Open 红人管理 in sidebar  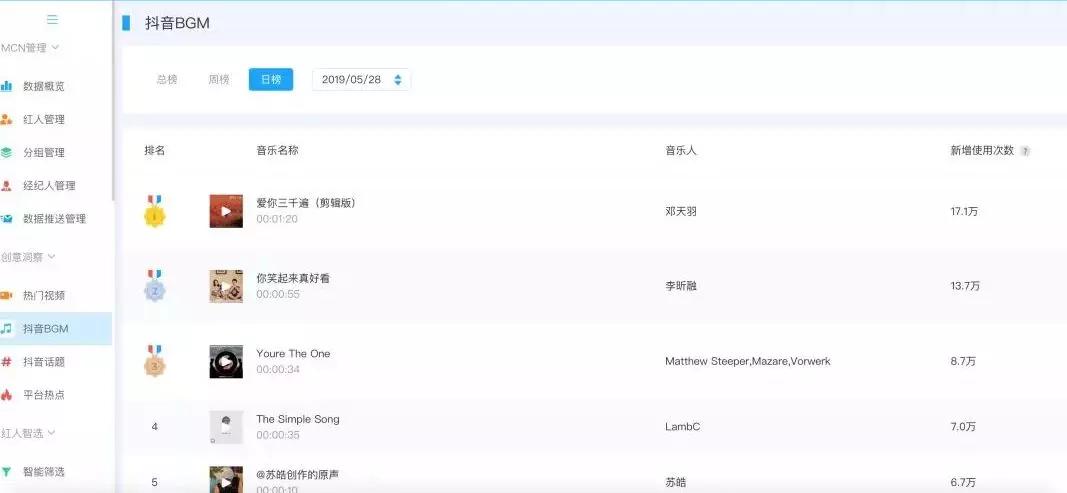[x=44, y=119]
